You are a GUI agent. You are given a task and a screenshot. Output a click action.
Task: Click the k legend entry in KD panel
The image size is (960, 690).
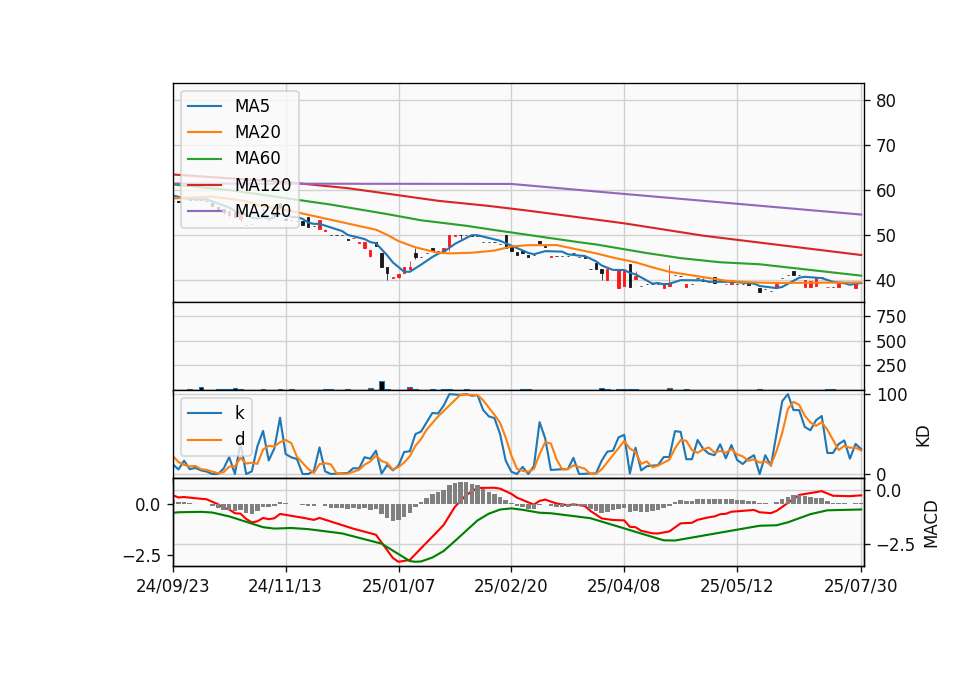pos(239,413)
